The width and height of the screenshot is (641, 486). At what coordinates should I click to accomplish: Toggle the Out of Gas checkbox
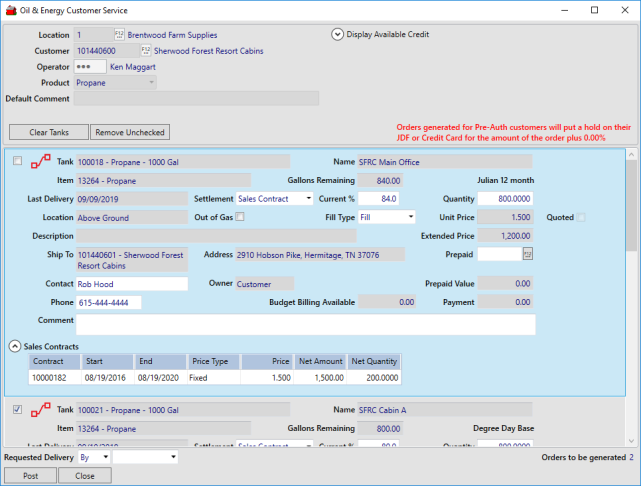pos(240,217)
